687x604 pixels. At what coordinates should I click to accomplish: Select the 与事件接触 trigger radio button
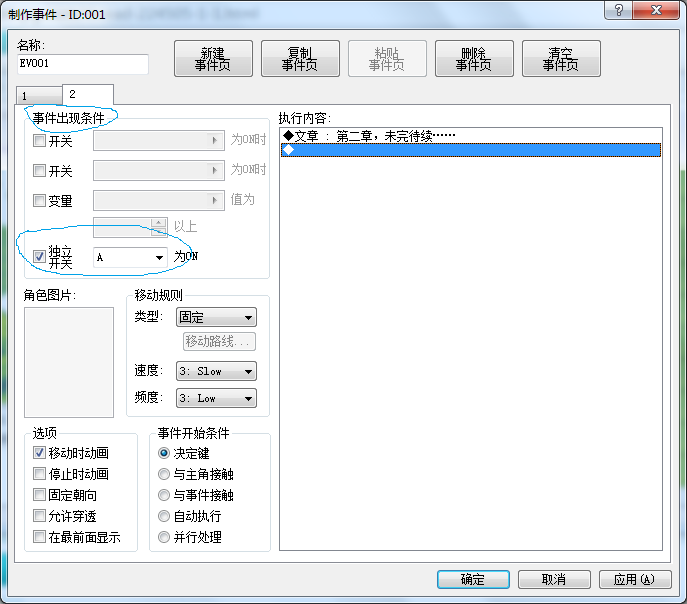pyautogui.click(x=164, y=495)
